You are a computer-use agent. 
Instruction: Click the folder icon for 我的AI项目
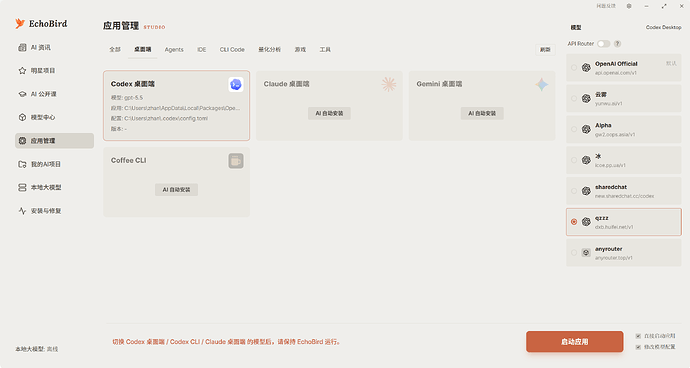coord(22,164)
